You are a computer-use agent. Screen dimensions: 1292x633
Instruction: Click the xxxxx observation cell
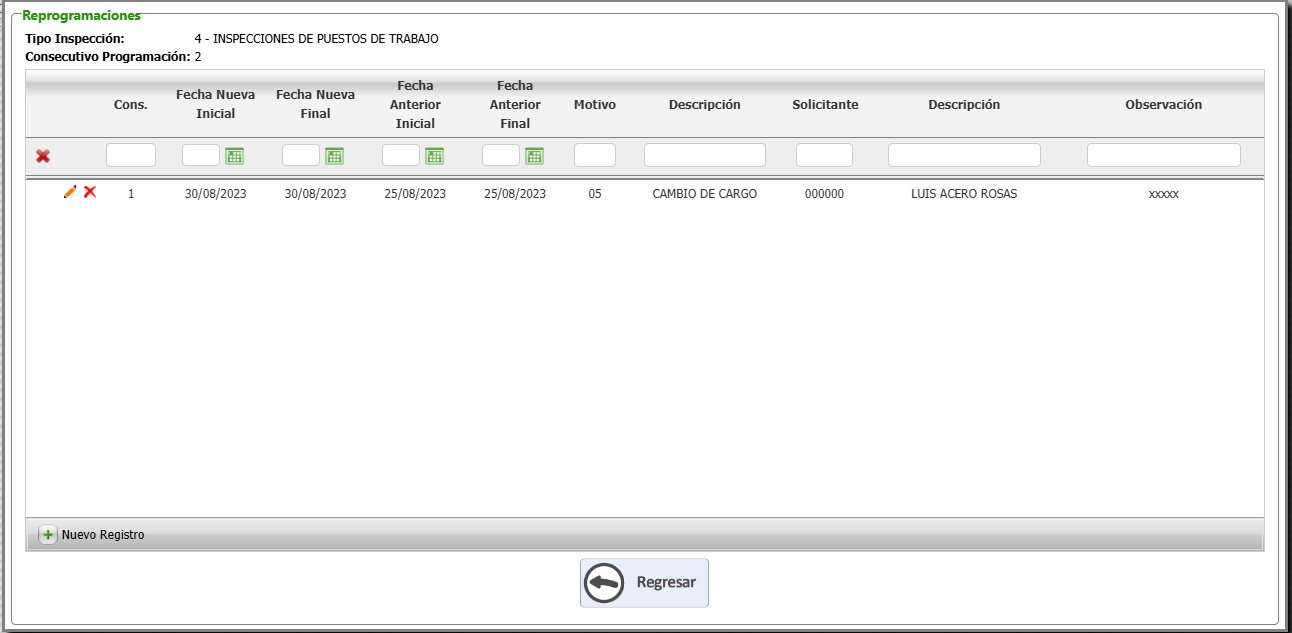(1164, 194)
